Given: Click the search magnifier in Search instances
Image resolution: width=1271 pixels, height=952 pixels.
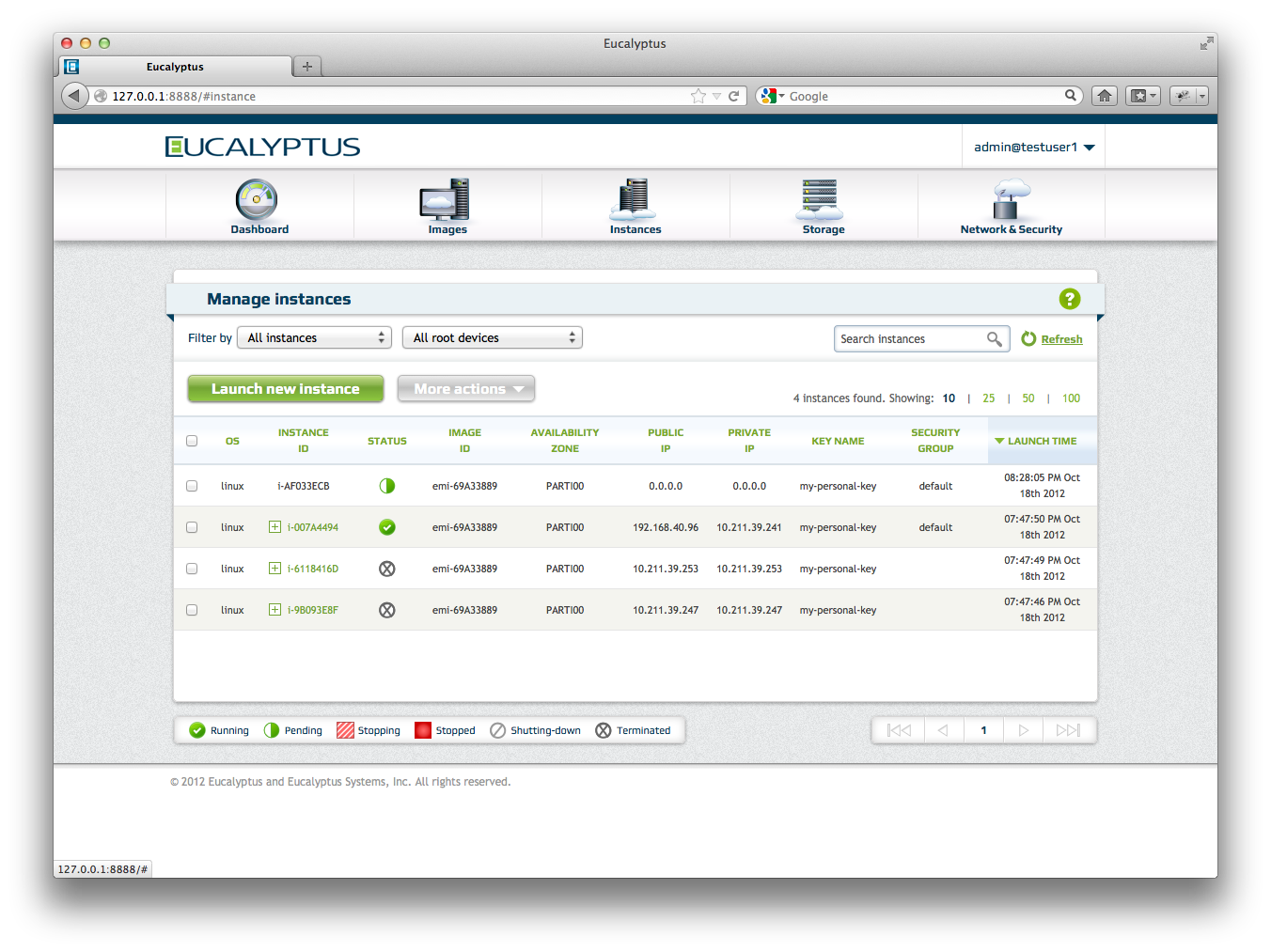Looking at the screenshot, I should pos(994,339).
